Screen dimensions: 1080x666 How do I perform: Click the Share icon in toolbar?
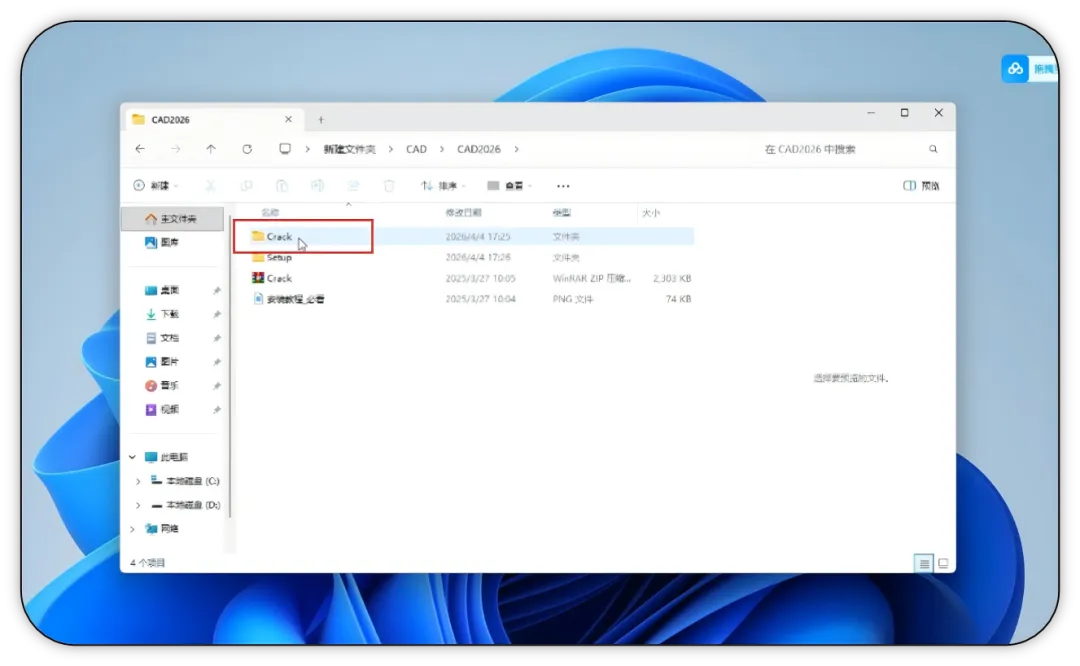353,186
